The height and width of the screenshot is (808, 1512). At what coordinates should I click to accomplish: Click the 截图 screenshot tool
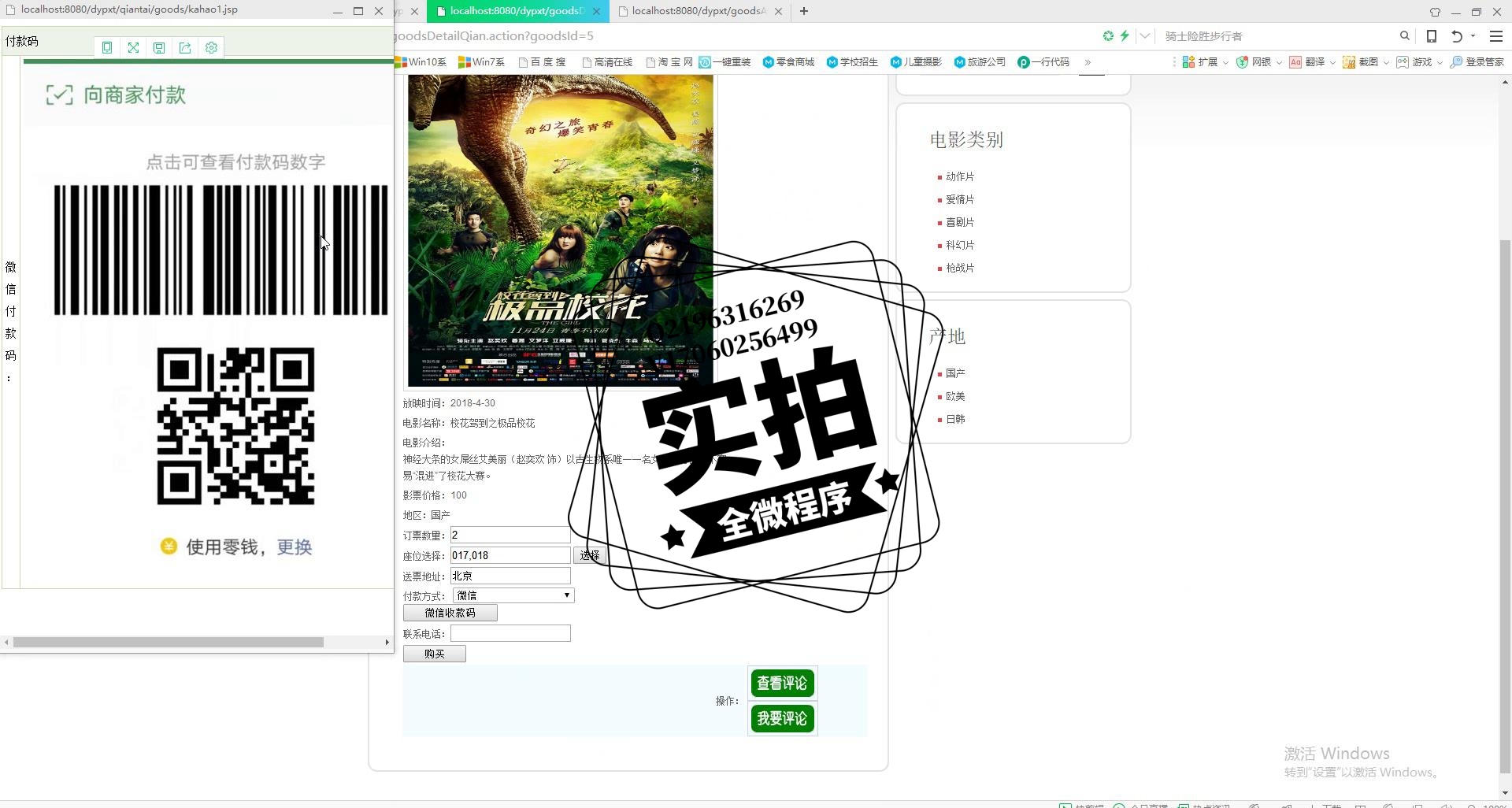pyautogui.click(x=1361, y=62)
